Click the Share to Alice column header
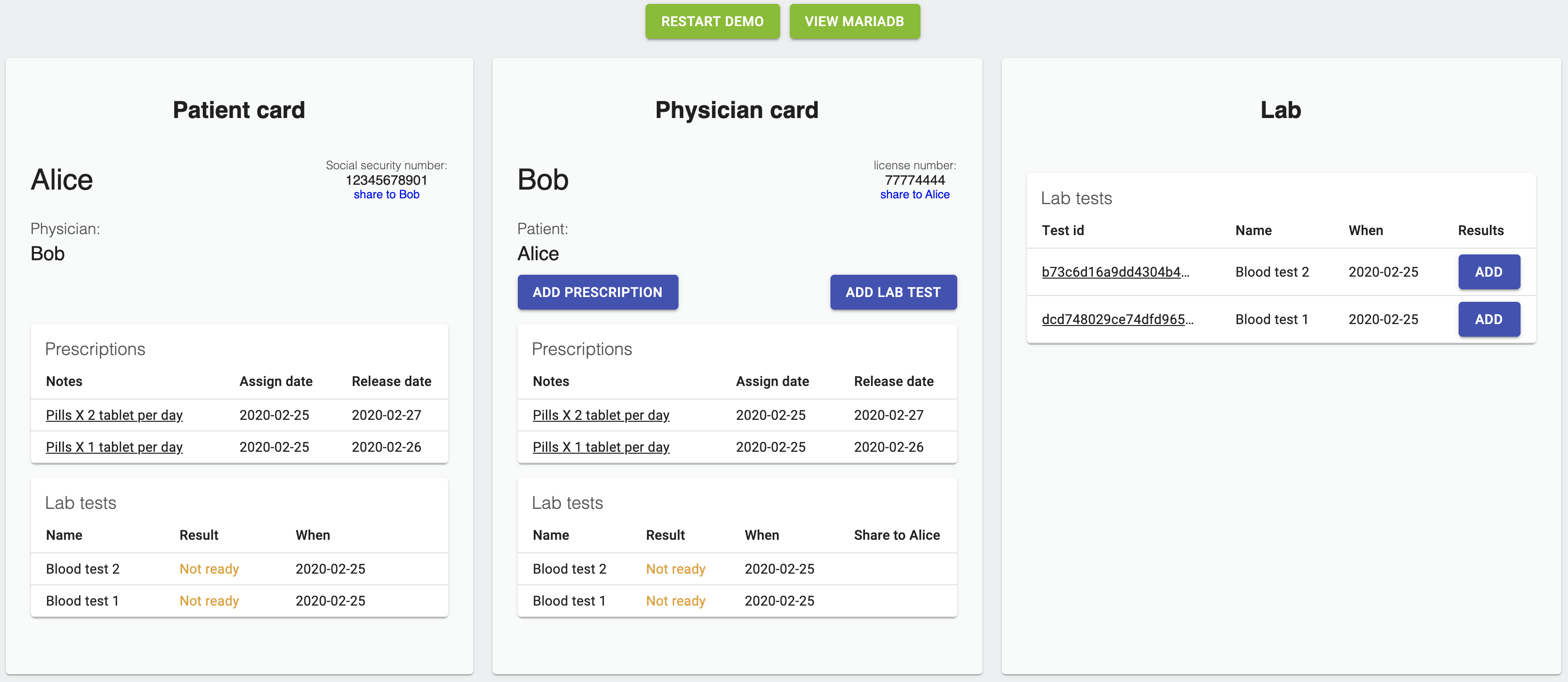The width and height of the screenshot is (1568, 682). click(896, 535)
